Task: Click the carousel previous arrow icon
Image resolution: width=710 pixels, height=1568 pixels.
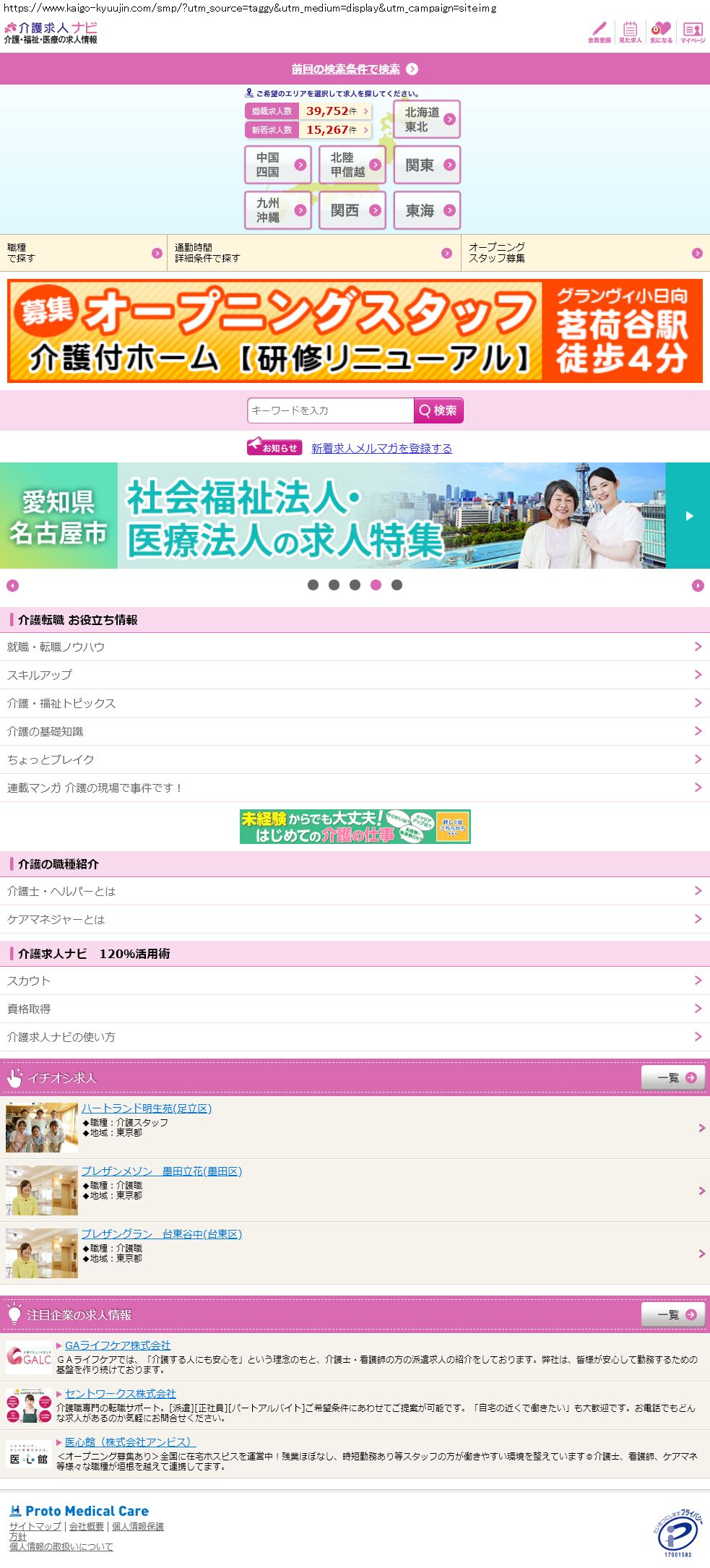Action: [x=12, y=585]
